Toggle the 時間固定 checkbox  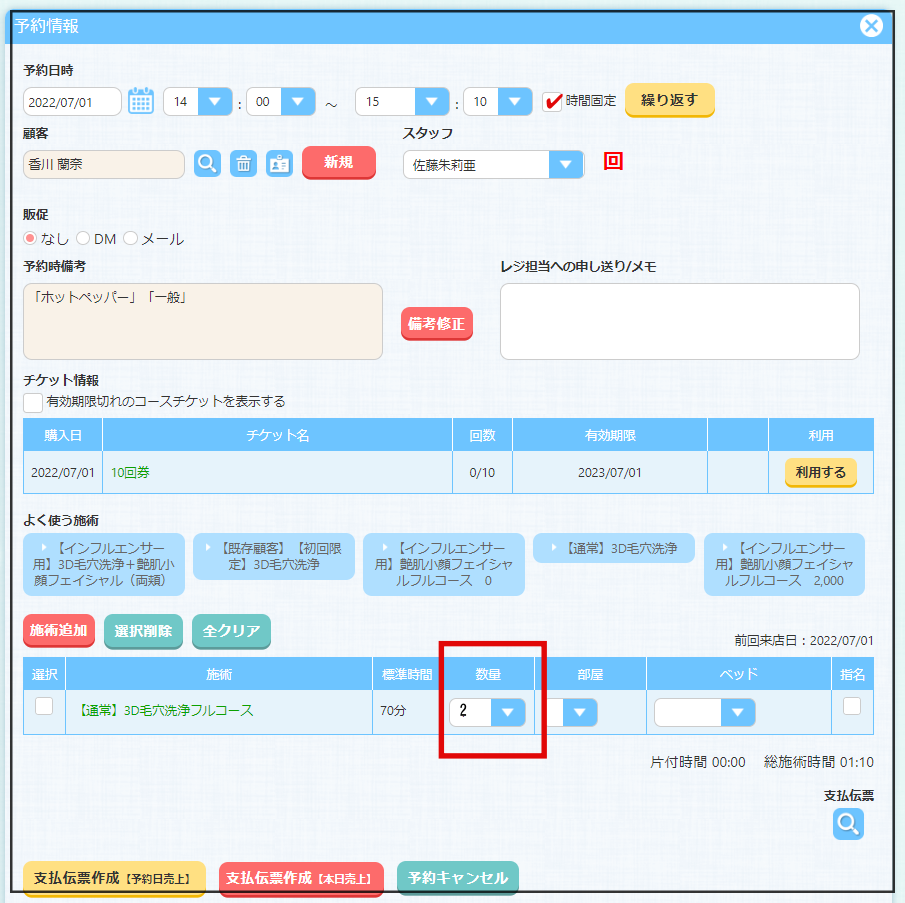coord(552,101)
